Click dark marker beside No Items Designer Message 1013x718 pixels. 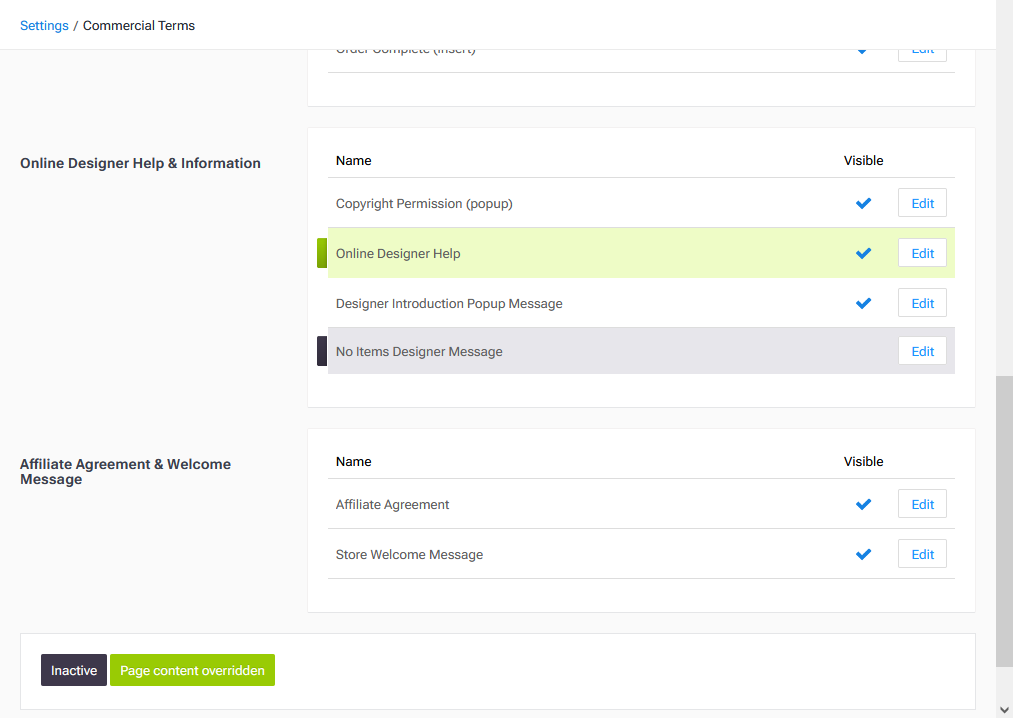coord(322,351)
